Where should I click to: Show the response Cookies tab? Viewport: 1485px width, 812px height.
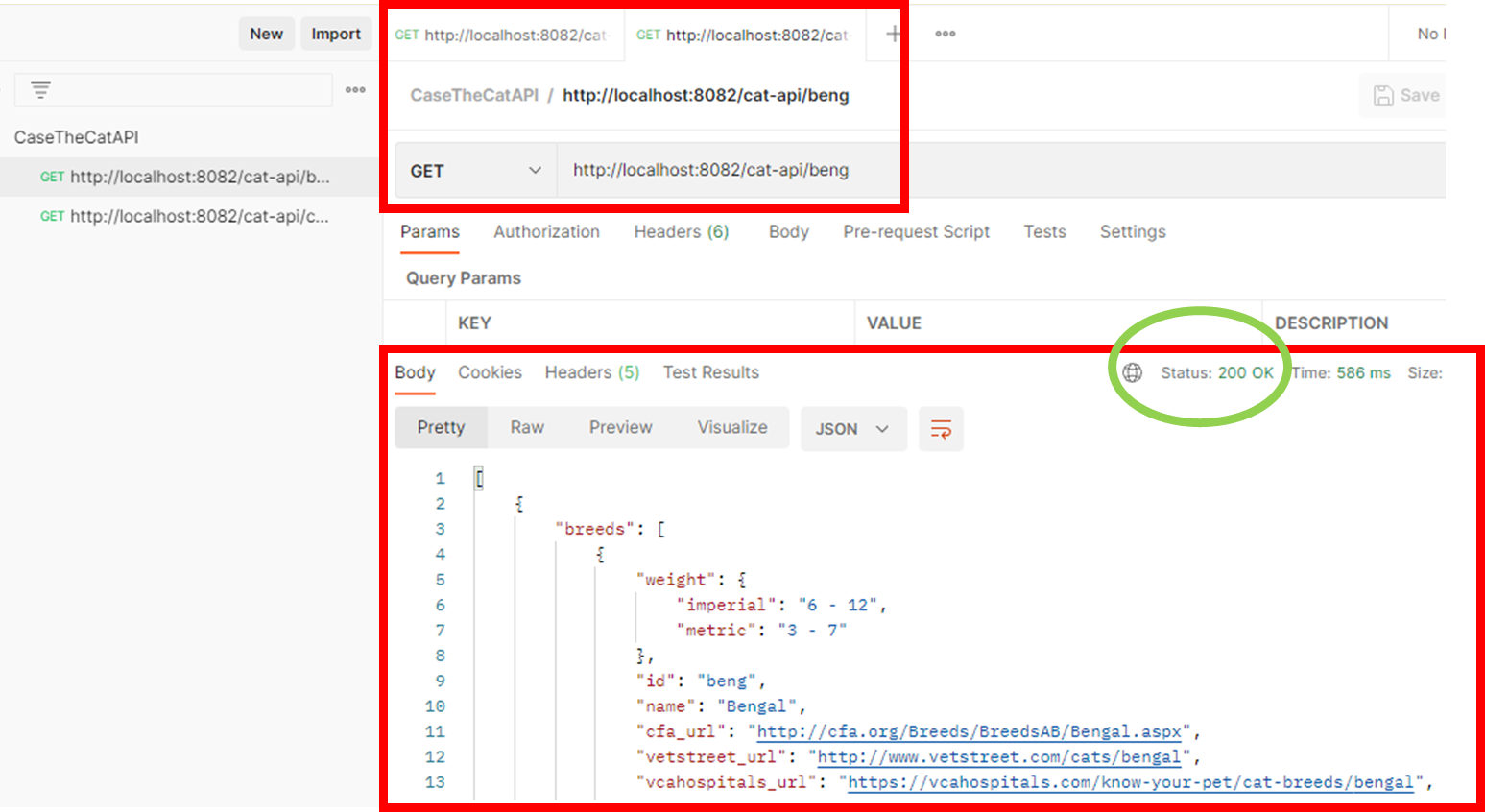pyautogui.click(x=490, y=372)
